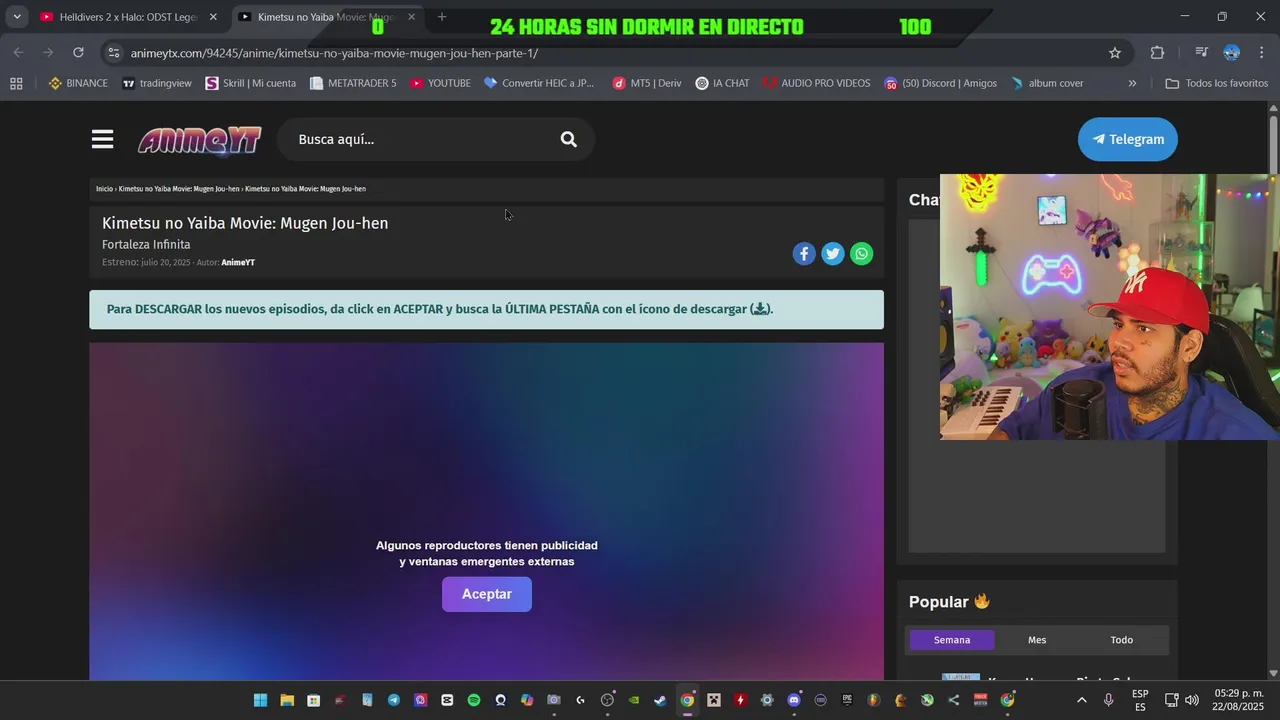
Task: Open the volume control in tray
Action: click(1192, 700)
